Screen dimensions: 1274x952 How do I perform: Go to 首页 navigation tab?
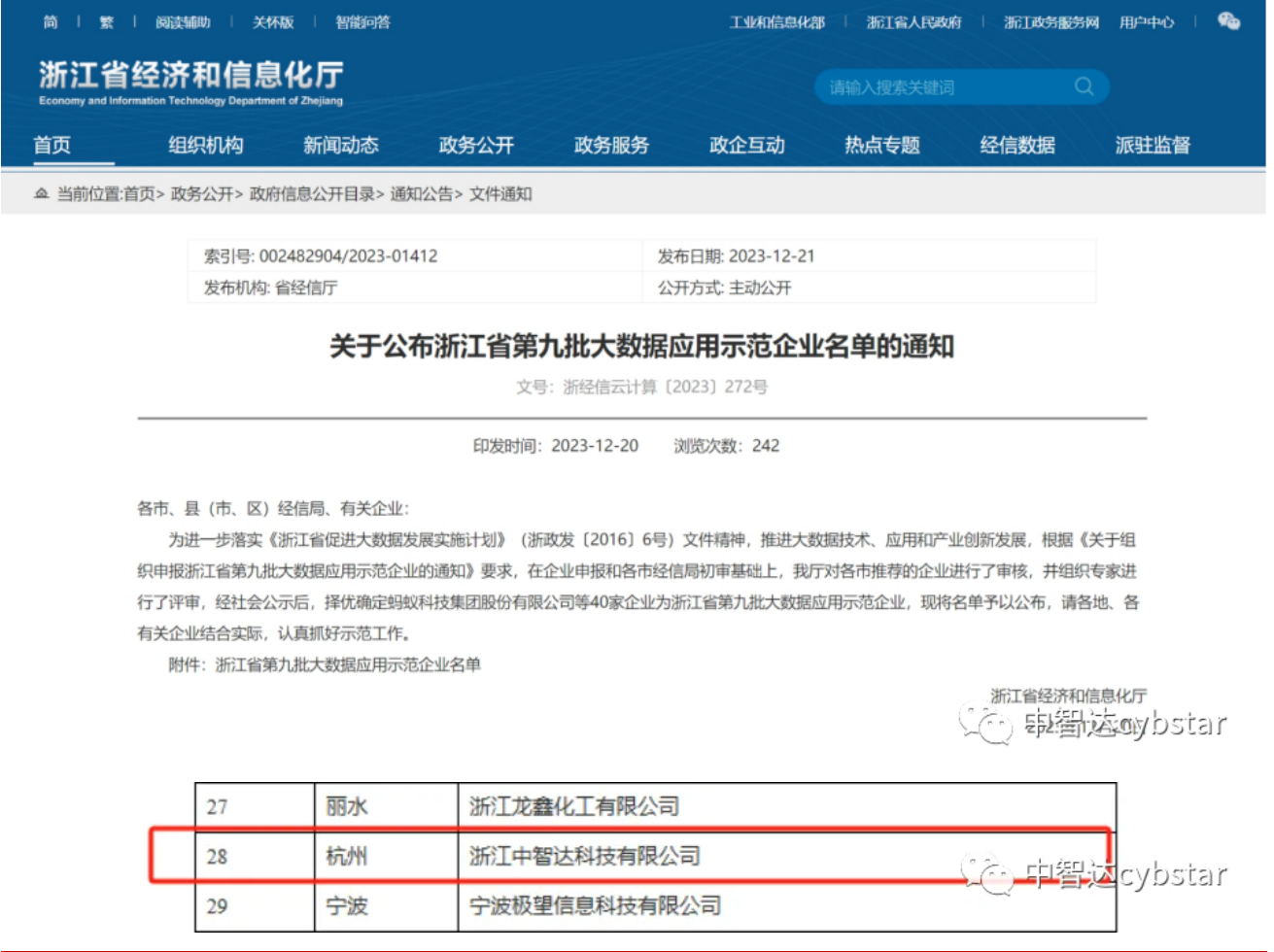pyautogui.click(x=52, y=145)
